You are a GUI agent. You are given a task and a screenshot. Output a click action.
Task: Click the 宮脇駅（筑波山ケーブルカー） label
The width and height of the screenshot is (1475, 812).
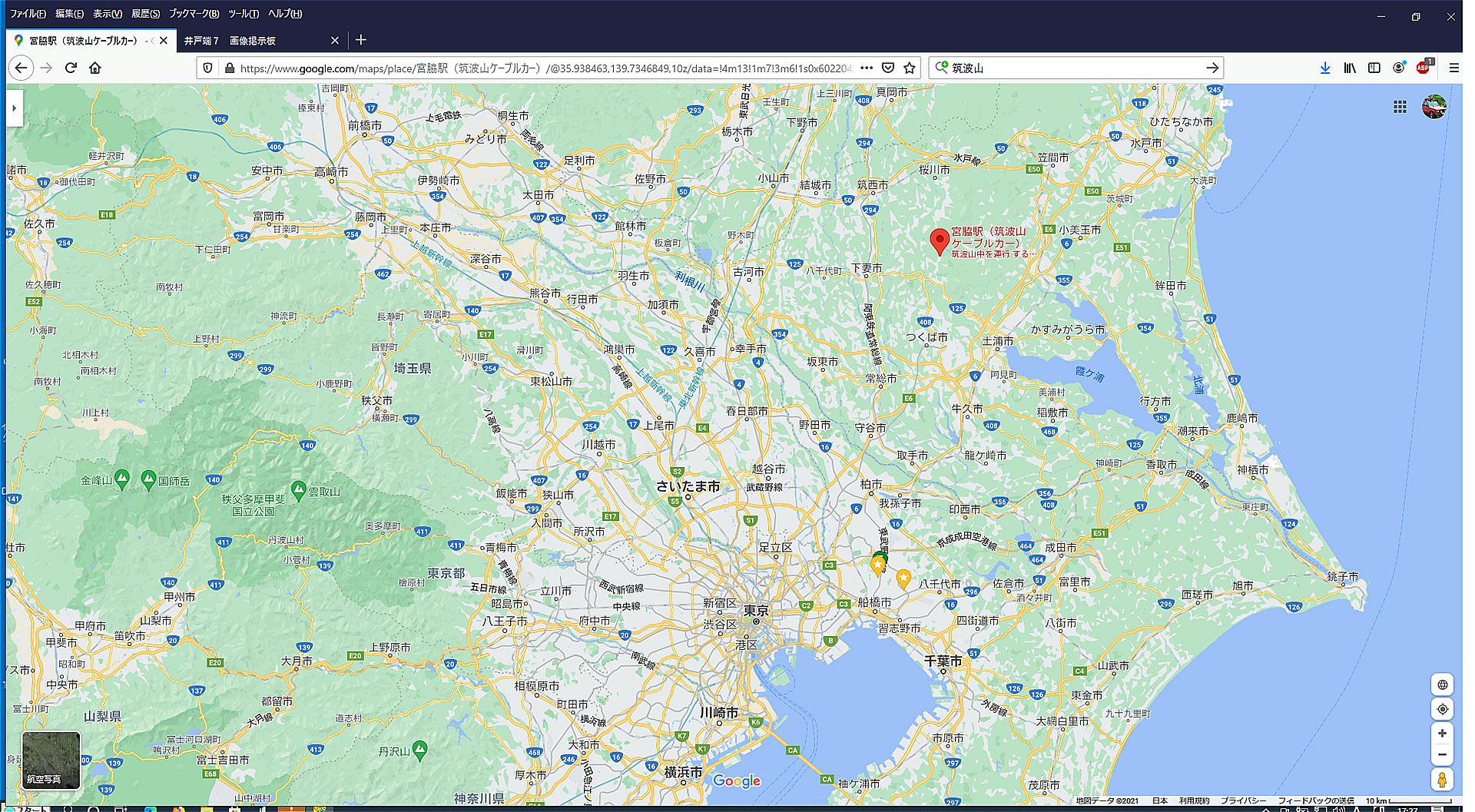tap(989, 237)
